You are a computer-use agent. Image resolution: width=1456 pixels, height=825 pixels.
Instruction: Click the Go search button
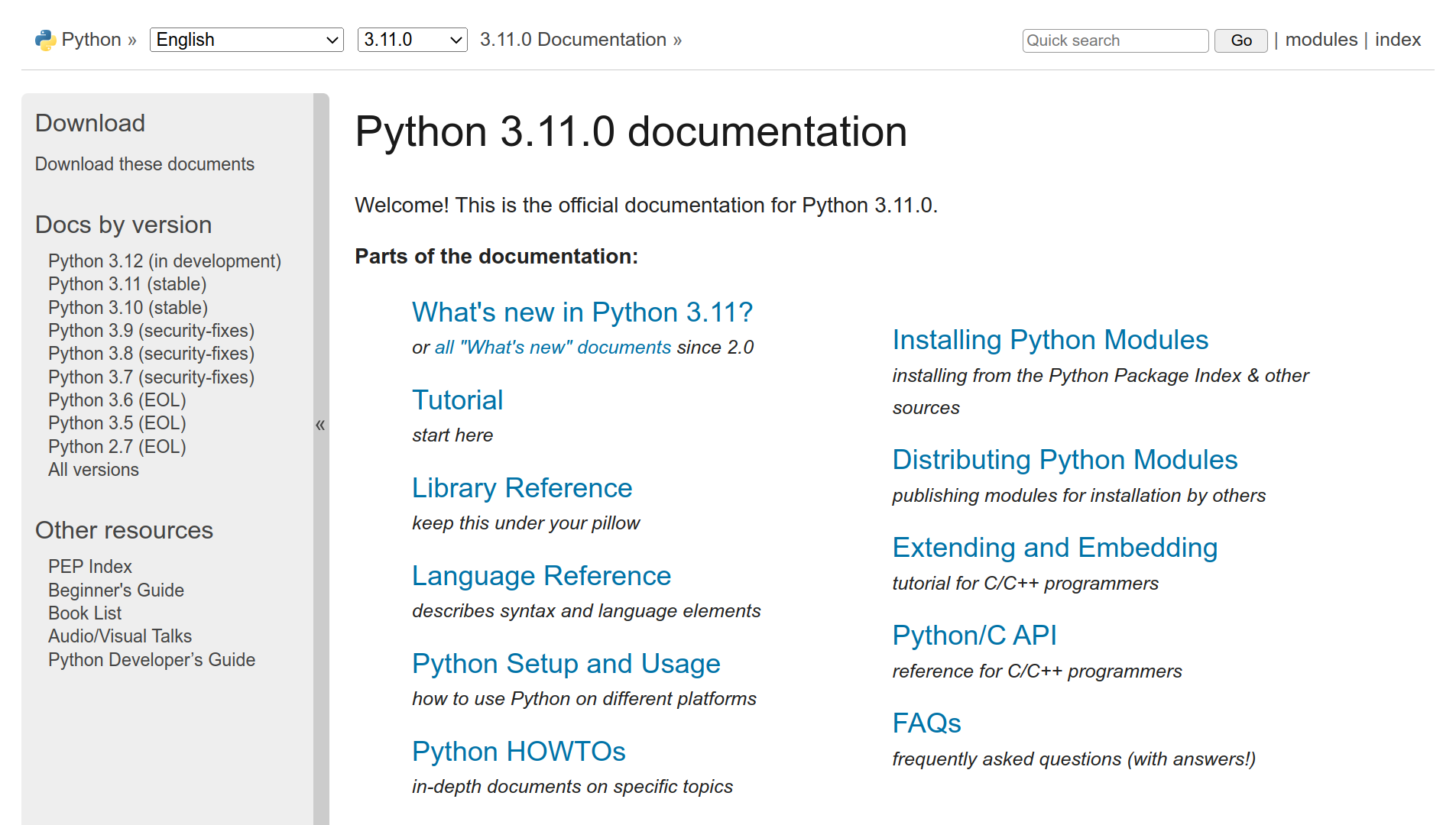click(1240, 40)
